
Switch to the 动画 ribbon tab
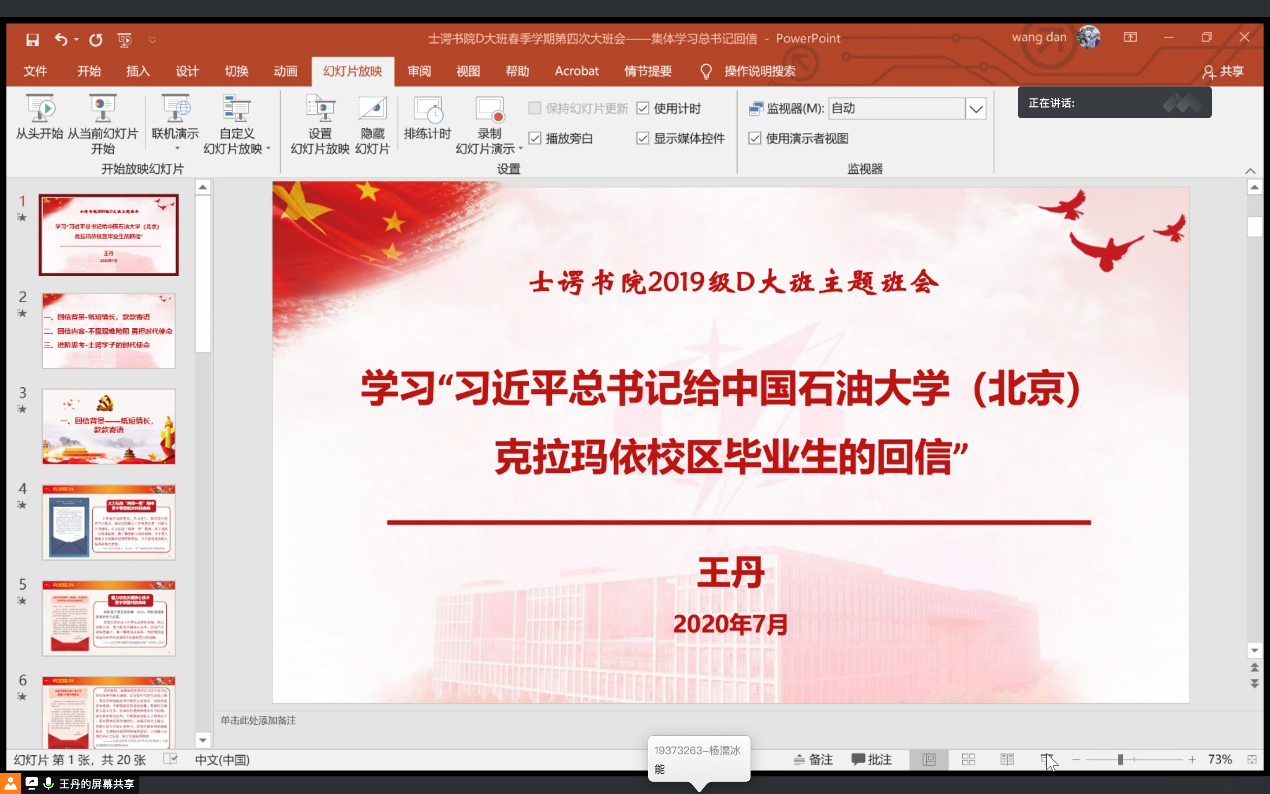(x=285, y=71)
